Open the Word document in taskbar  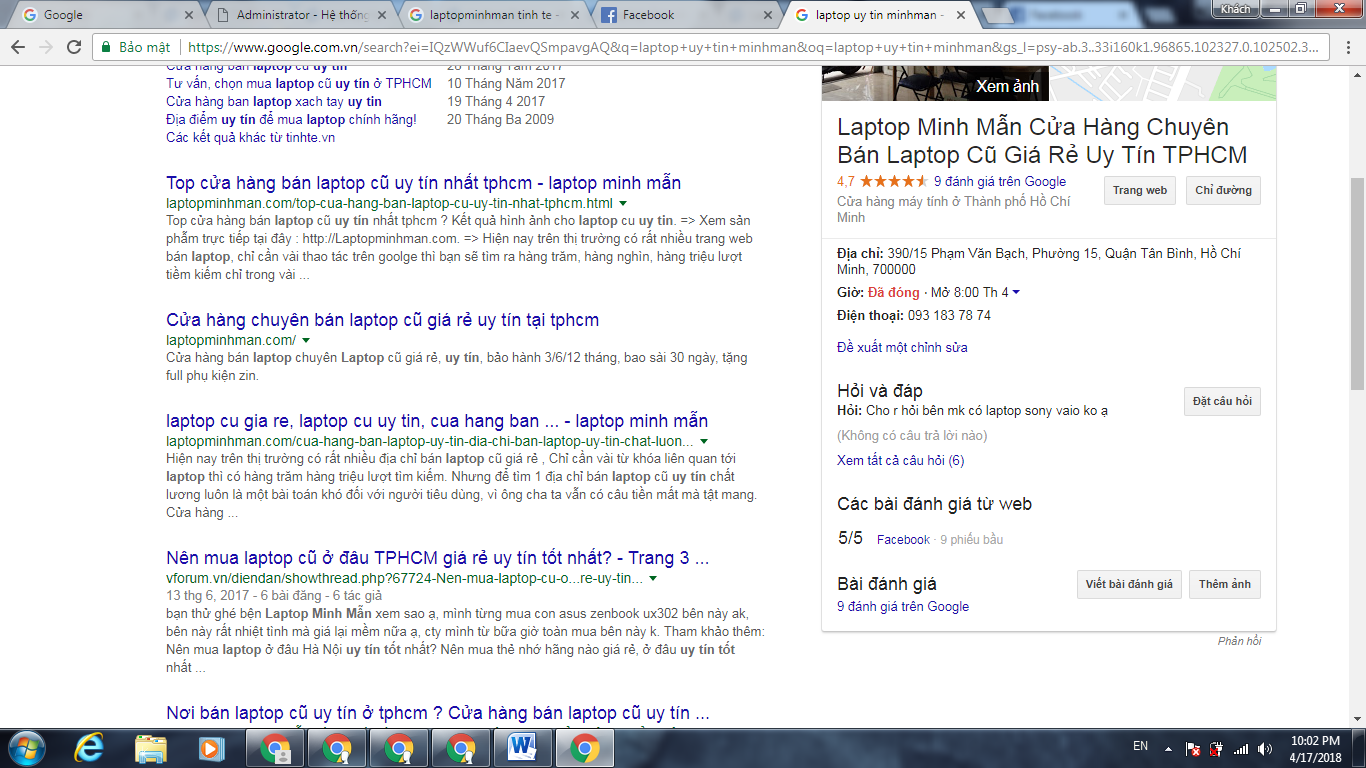(x=523, y=748)
